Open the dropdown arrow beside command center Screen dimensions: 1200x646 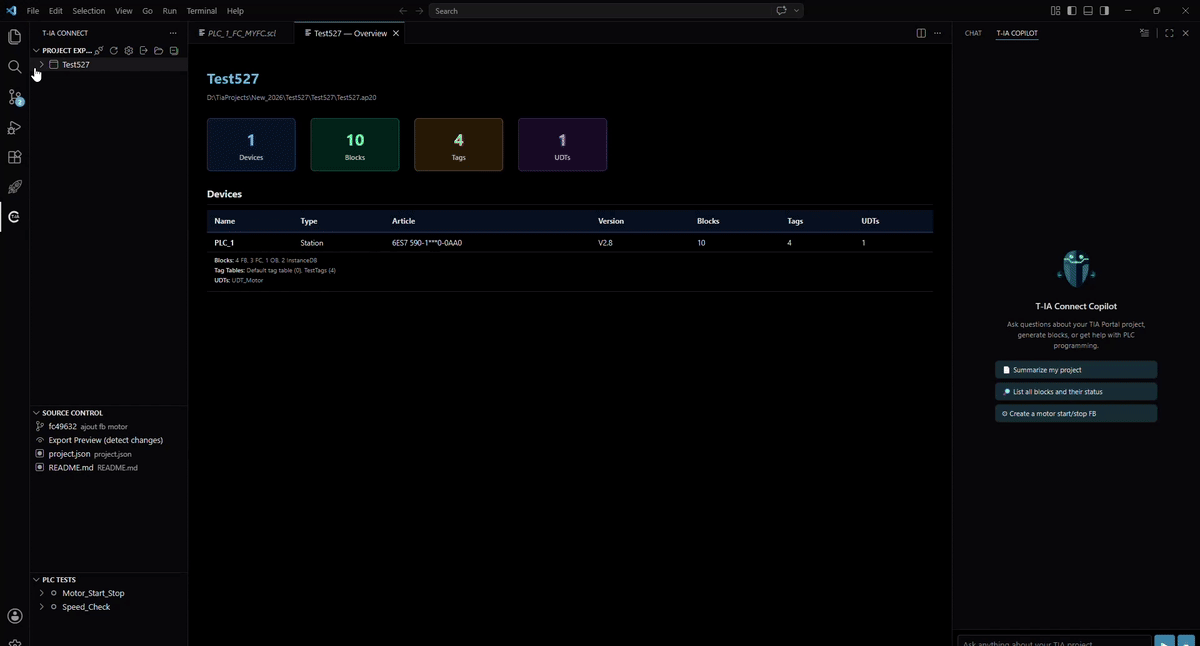click(797, 11)
